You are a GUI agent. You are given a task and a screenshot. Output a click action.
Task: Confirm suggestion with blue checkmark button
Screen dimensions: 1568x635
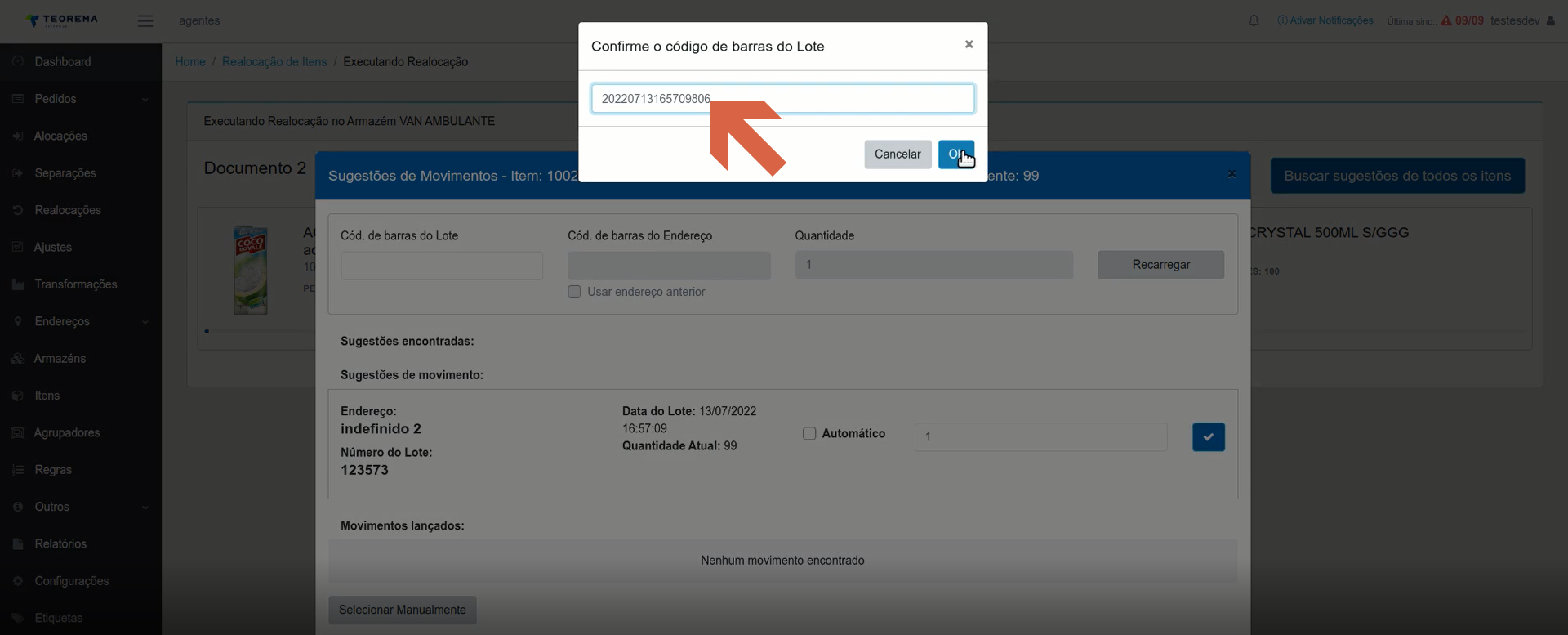[x=1208, y=437]
